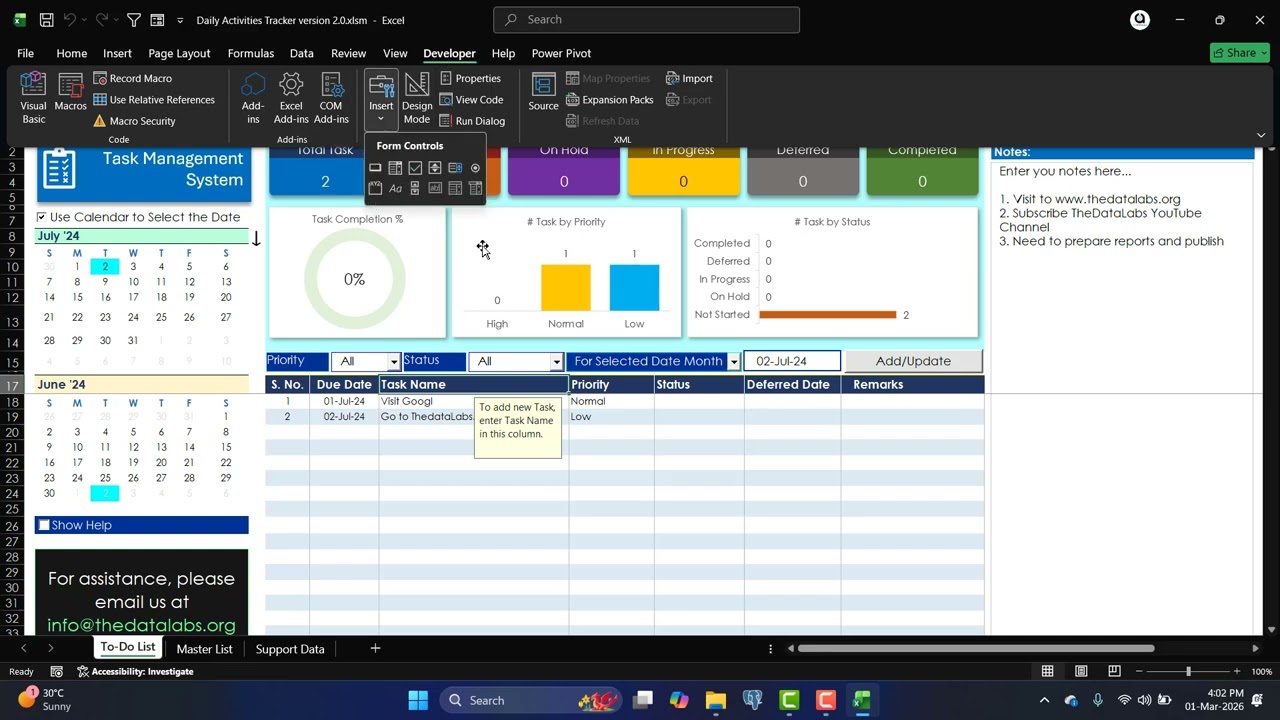
Task: Enable Design Mode
Action: point(417,98)
